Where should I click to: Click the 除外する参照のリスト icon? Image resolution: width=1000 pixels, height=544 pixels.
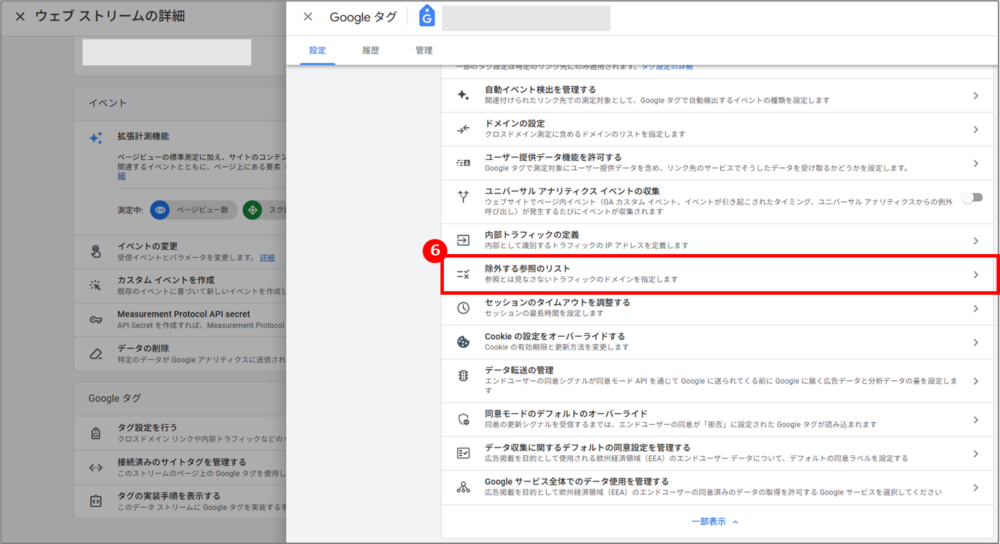(x=463, y=274)
